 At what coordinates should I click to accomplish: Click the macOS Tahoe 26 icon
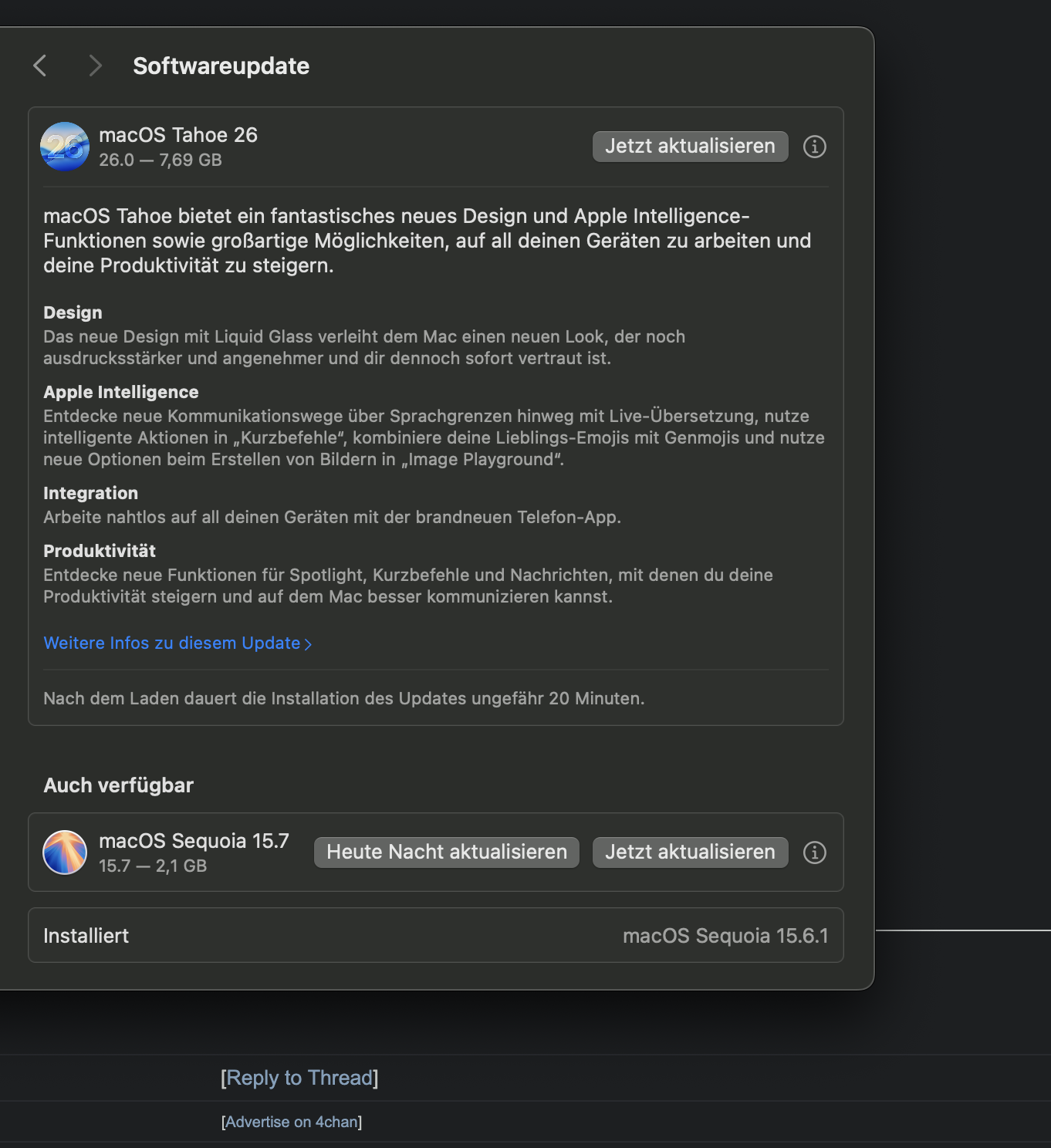point(65,147)
